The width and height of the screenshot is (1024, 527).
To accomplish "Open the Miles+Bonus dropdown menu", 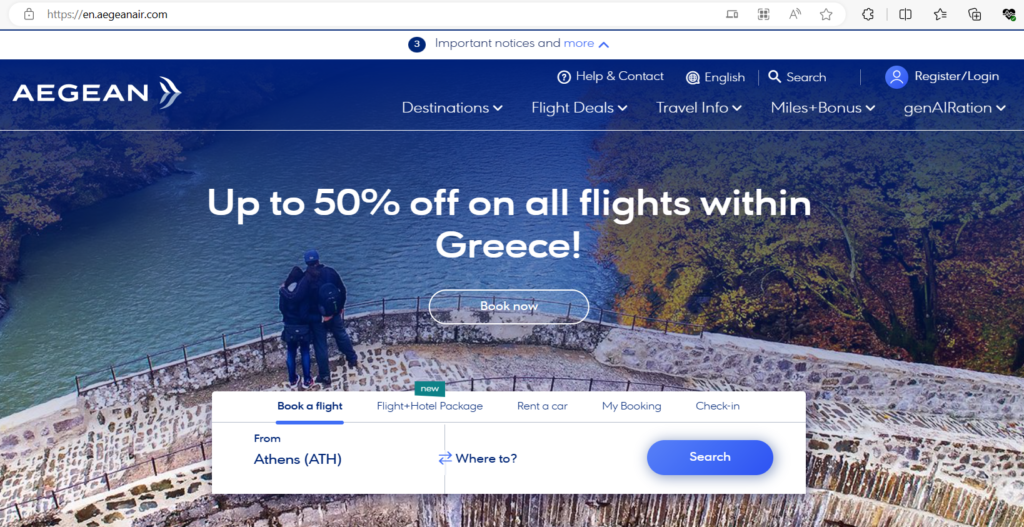I will (x=823, y=108).
